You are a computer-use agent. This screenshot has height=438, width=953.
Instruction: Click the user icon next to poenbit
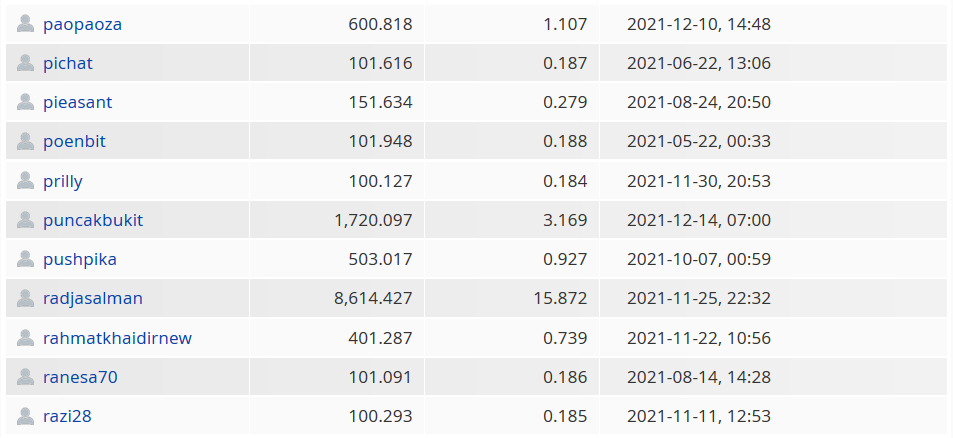tap(25, 141)
